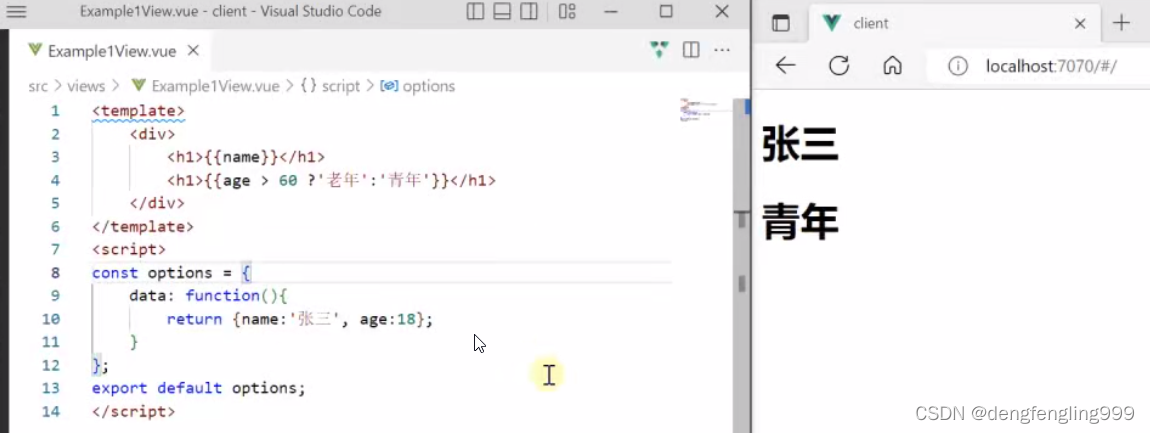Viewport: 1150px width, 433px height.
Task: Close the VS Code window
Action: [722, 12]
